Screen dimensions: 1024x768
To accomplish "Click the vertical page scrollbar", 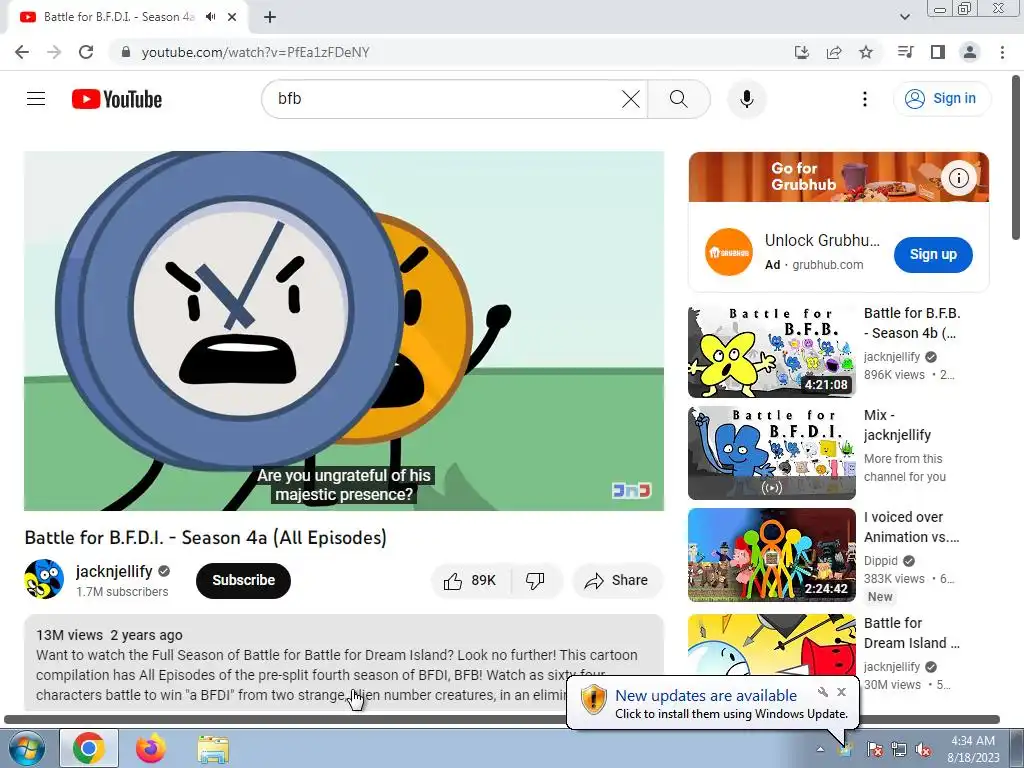I will pos(1017,157).
